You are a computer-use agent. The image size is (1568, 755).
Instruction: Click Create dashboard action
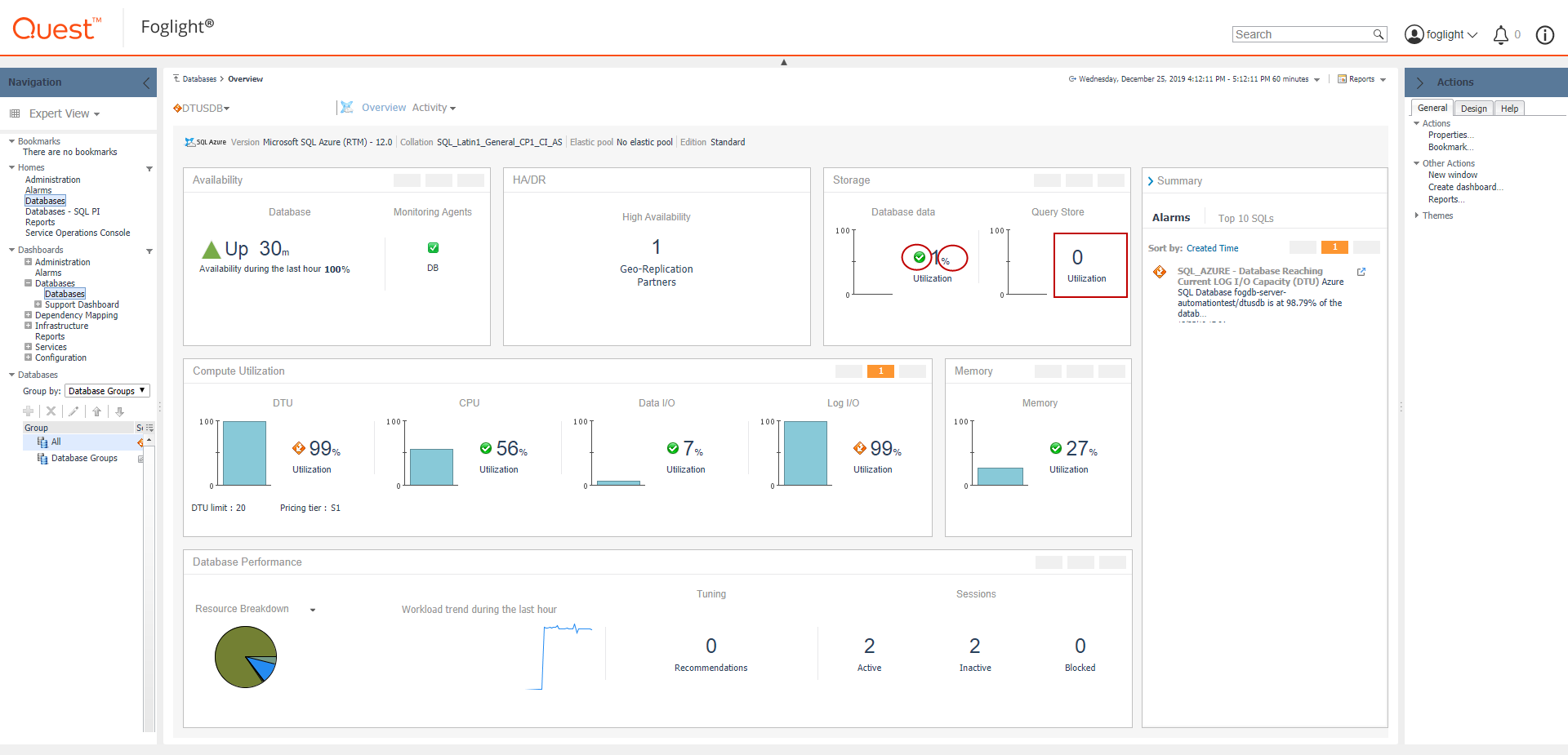[1466, 187]
